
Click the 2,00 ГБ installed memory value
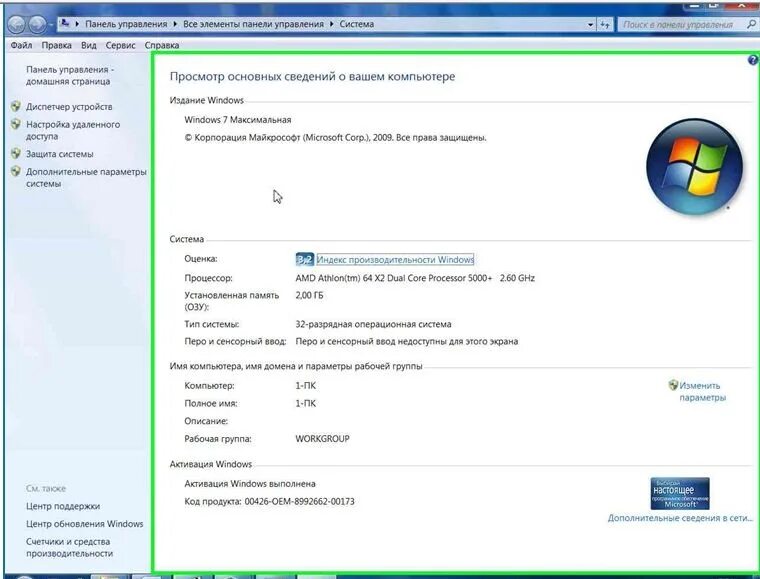click(x=309, y=295)
